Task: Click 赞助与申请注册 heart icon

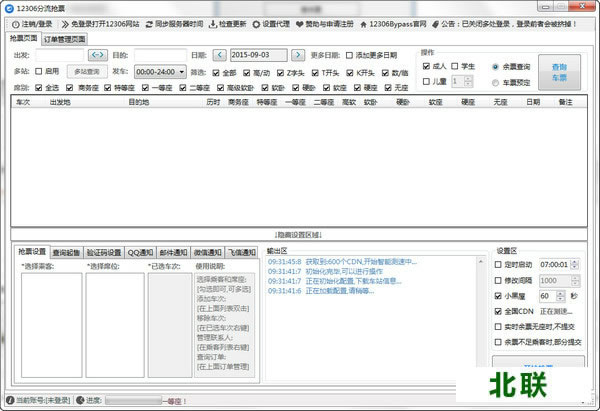Action: click(310, 23)
